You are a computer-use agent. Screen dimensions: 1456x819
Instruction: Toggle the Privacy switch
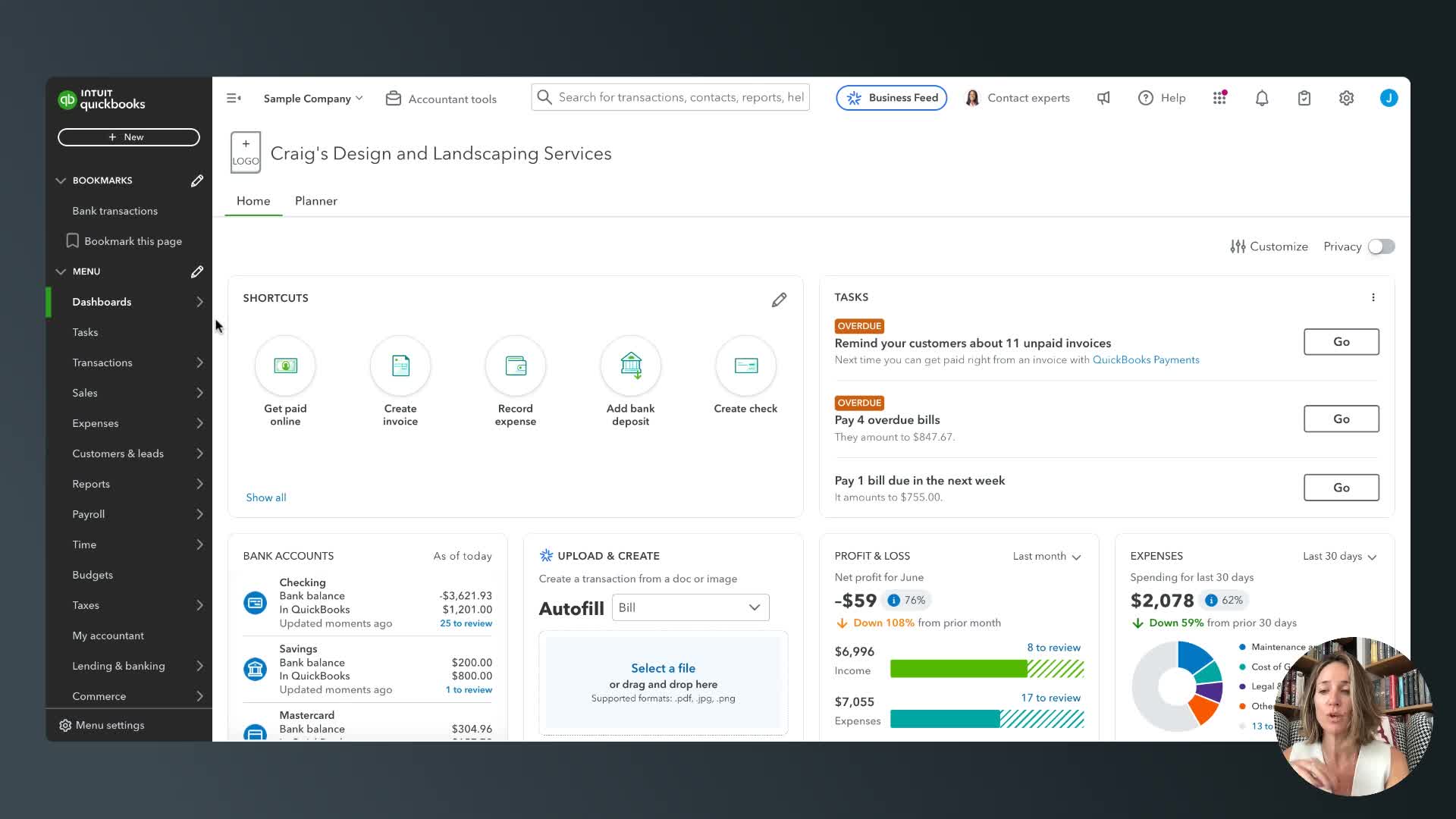[1382, 246]
